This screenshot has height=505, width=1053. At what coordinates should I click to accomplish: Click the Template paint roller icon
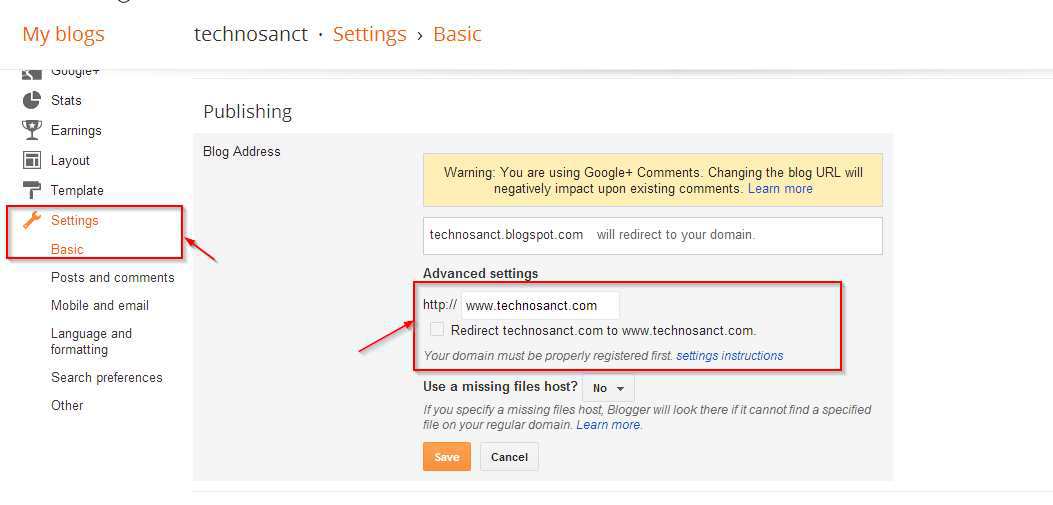(32, 190)
